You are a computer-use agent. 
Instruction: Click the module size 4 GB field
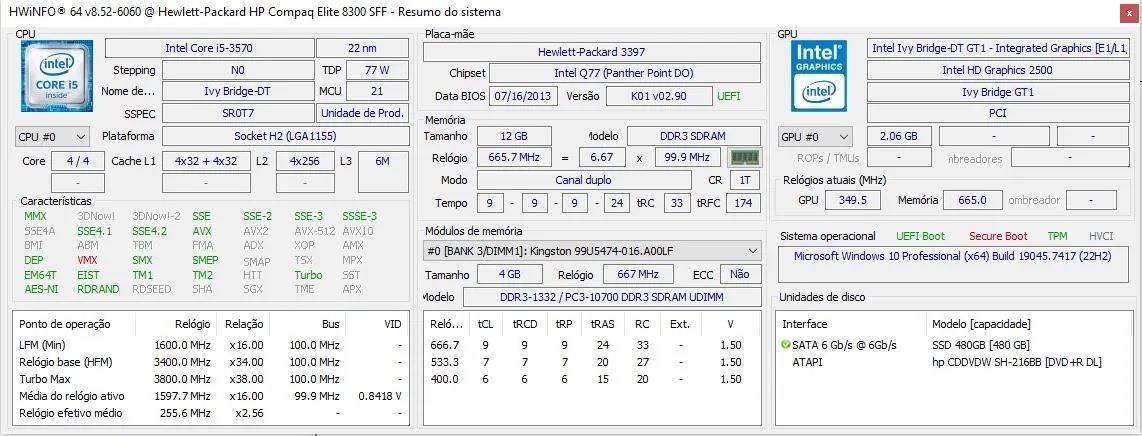[x=510, y=274]
